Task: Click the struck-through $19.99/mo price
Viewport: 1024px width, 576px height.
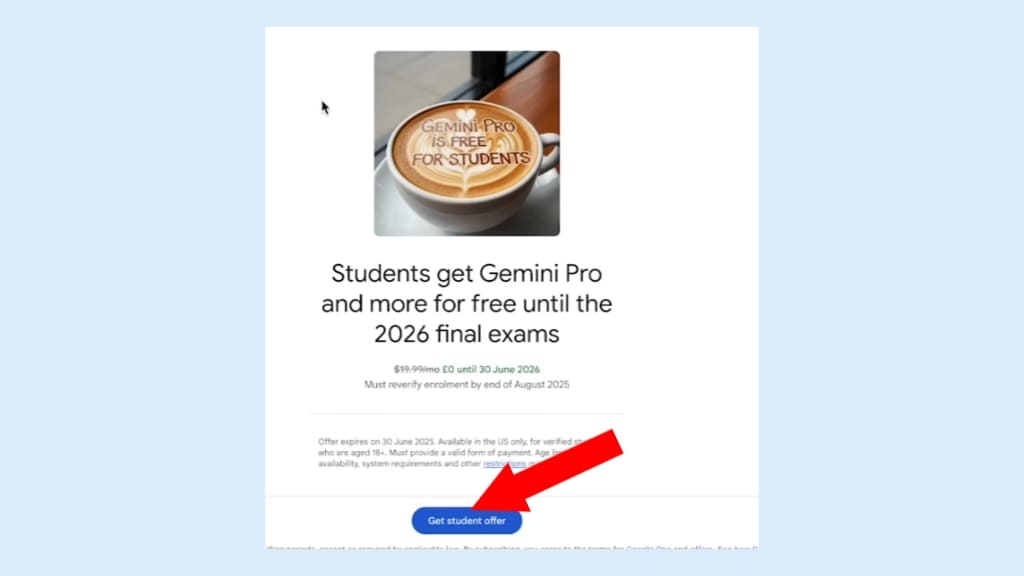Action: click(x=416, y=370)
